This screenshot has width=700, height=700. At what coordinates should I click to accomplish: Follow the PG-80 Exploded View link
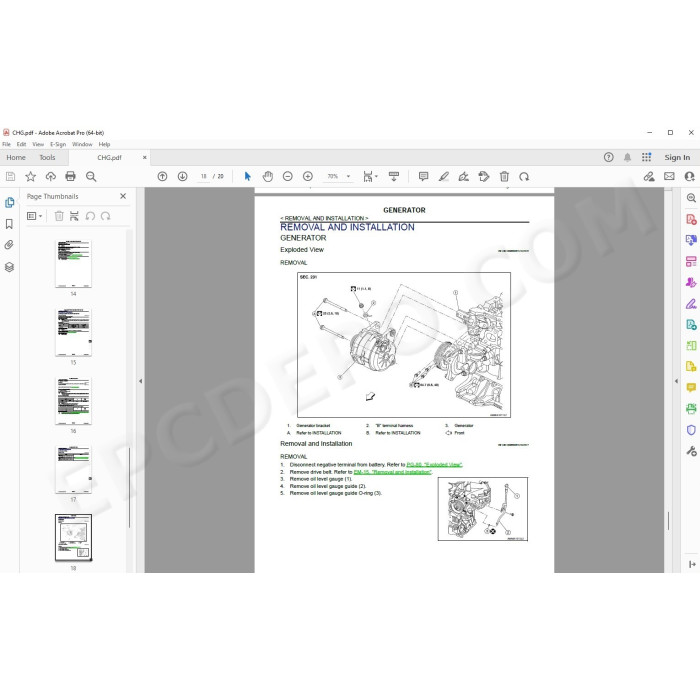click(434, 465)
